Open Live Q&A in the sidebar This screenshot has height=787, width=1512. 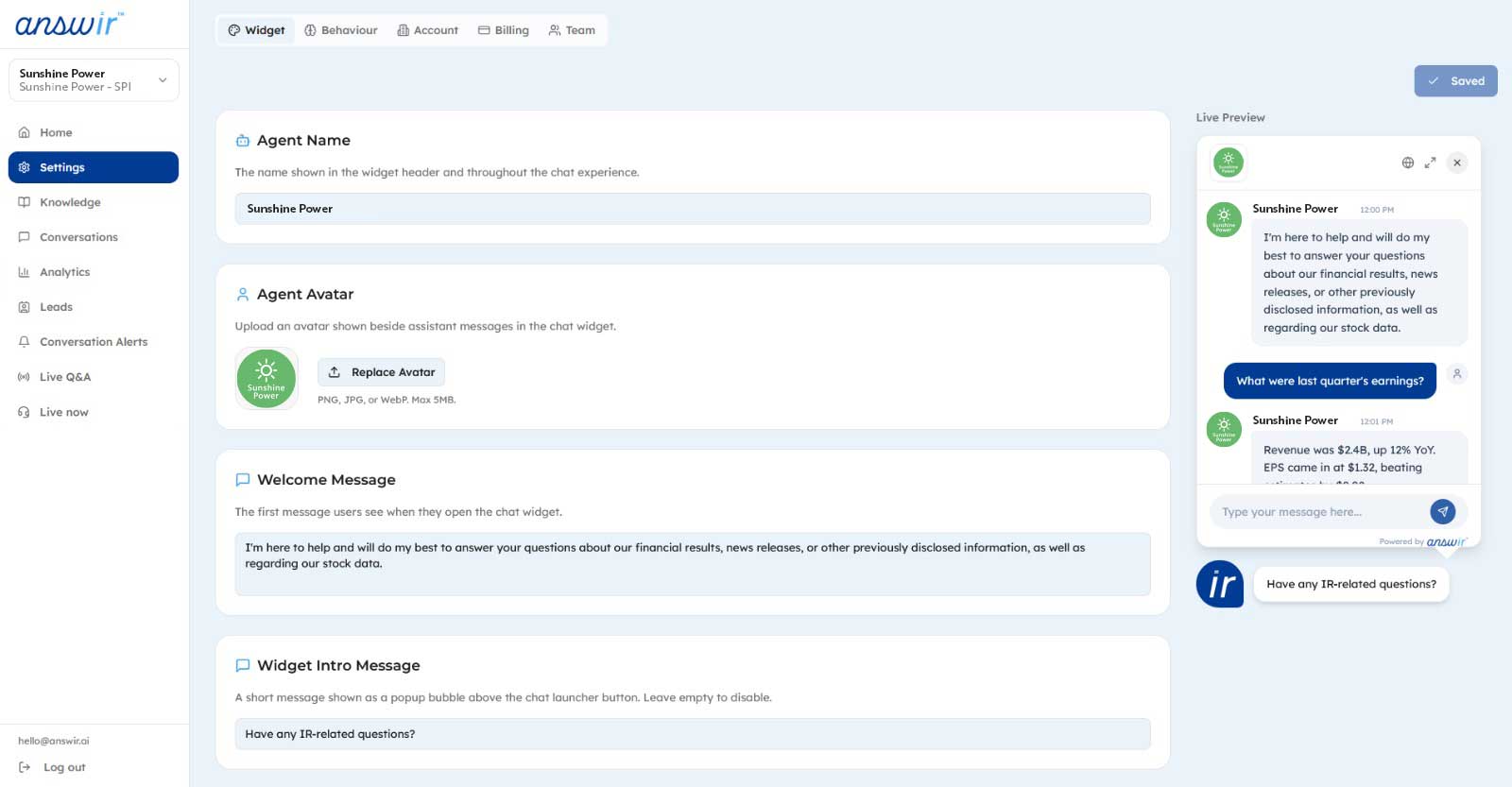[x=94, y=377]
